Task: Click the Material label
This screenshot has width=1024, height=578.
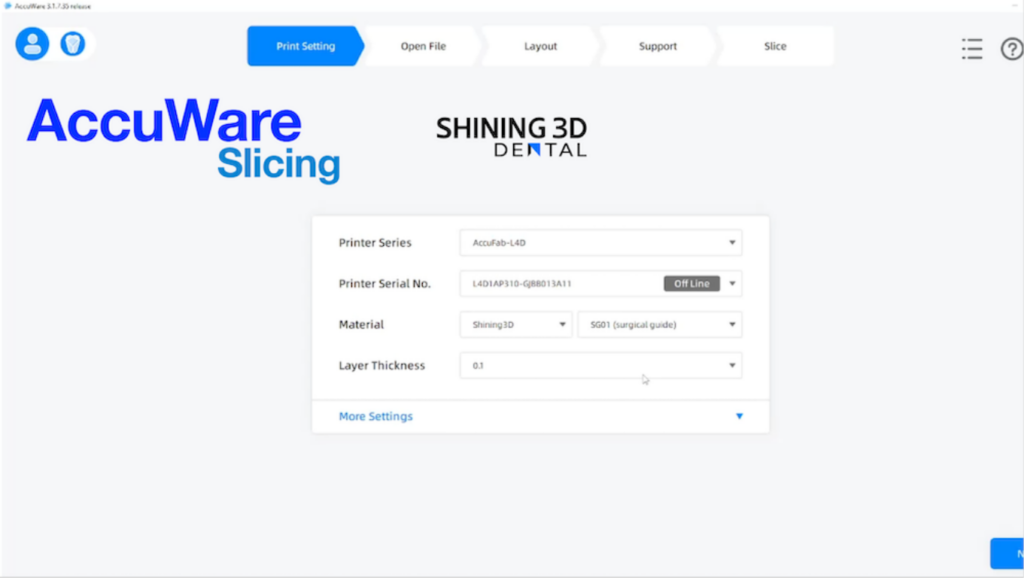Action: point(361,325)
